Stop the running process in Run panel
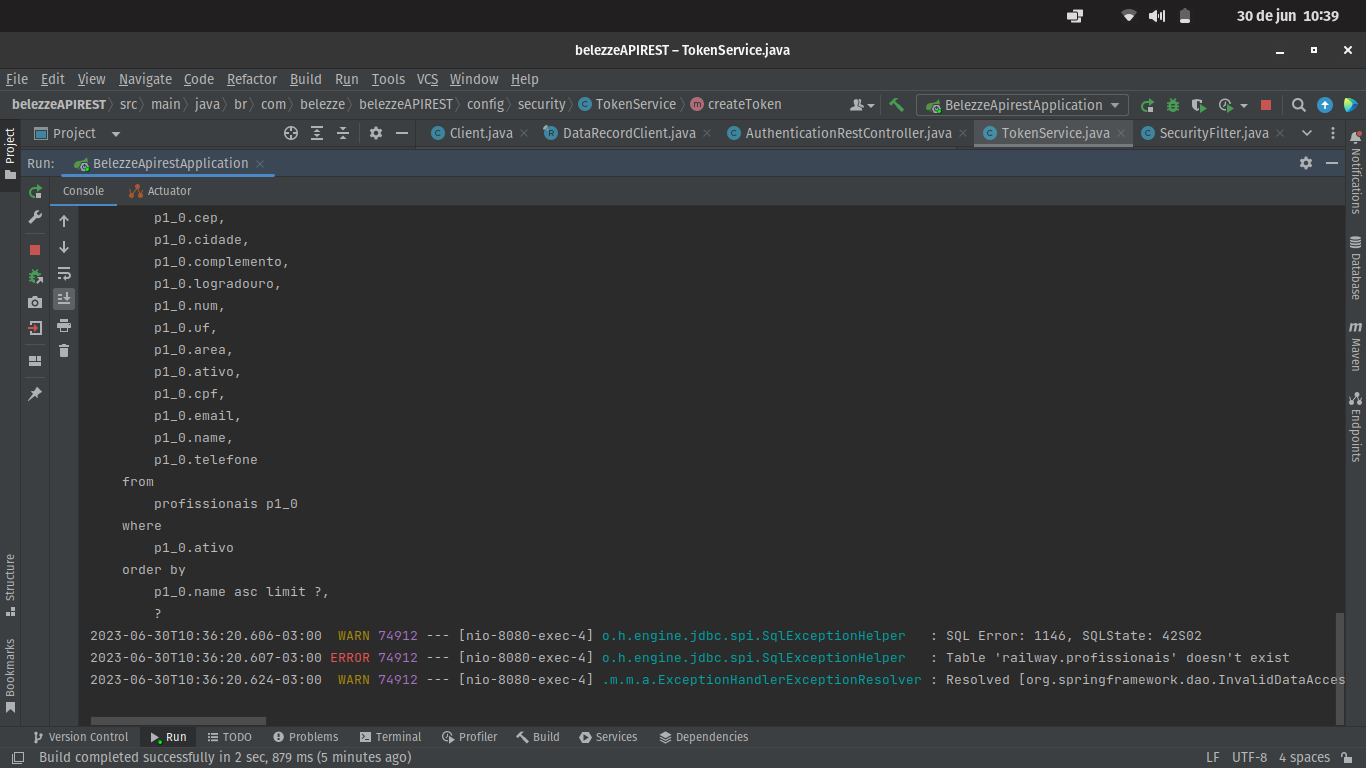The height and width of the screenshot is (768, 1366). pos(35,250)
